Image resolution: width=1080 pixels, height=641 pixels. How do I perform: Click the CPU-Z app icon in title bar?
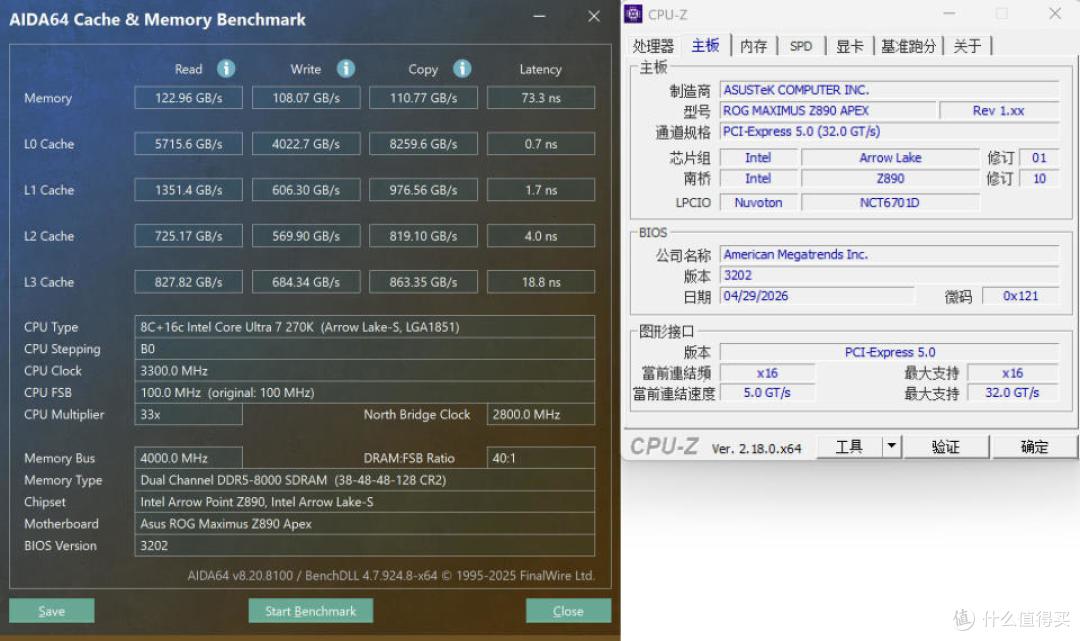pyautogui.click(x=633, y=14)
